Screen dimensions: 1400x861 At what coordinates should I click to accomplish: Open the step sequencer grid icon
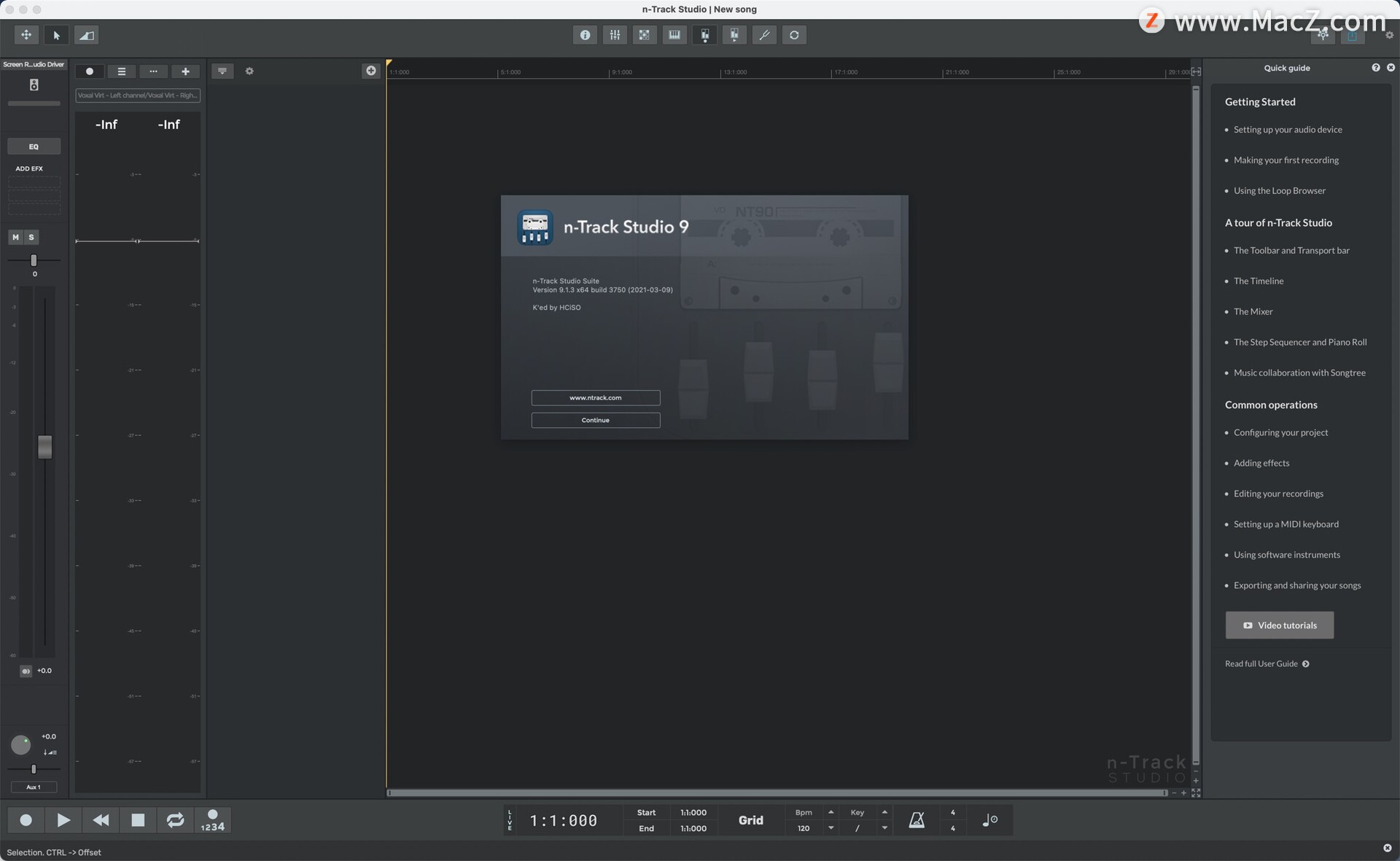[x=645, y=35]
